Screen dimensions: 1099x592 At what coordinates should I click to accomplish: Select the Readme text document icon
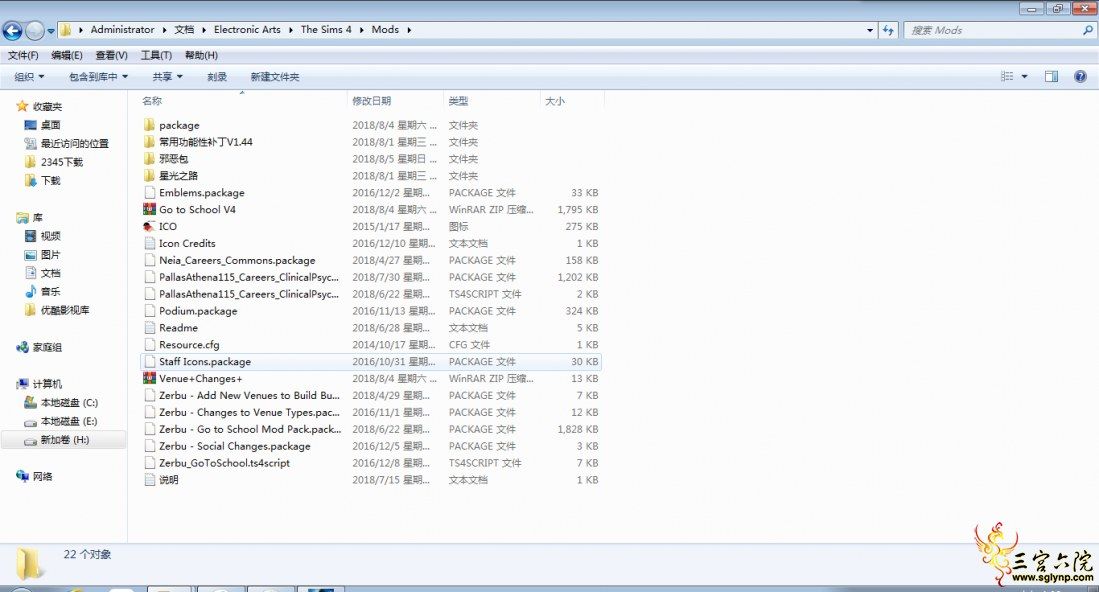pyautogui.click(x=149, y=327)
